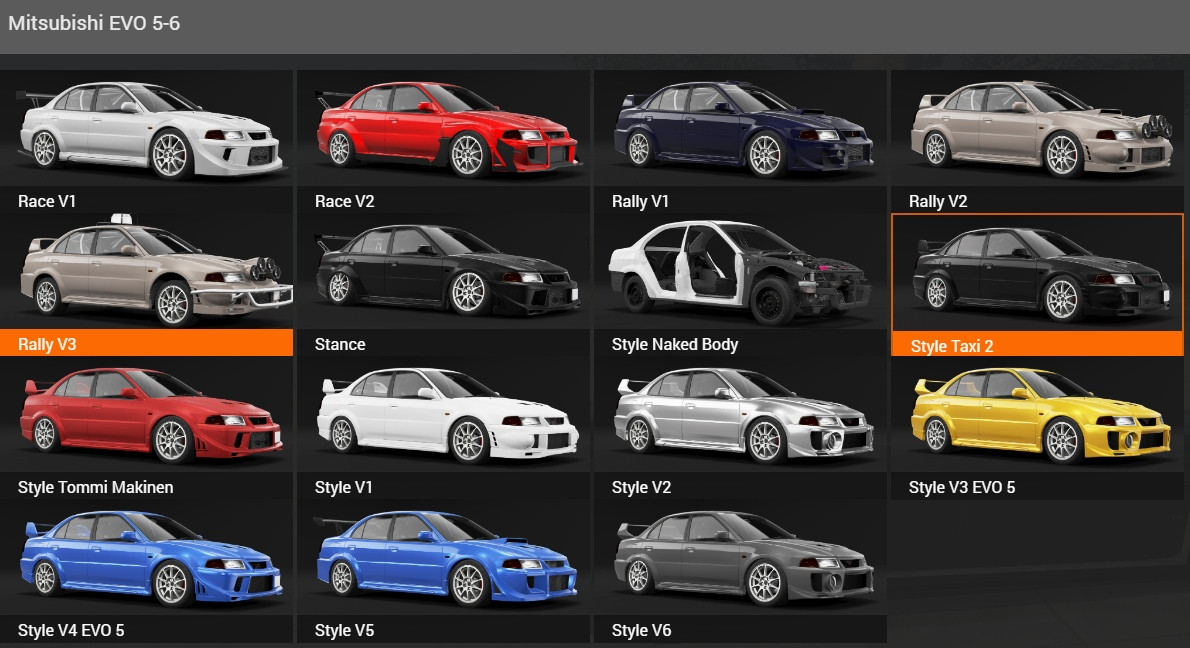
Task: Select the red Race V2 car thumbnail
Action: click(443, 128)
